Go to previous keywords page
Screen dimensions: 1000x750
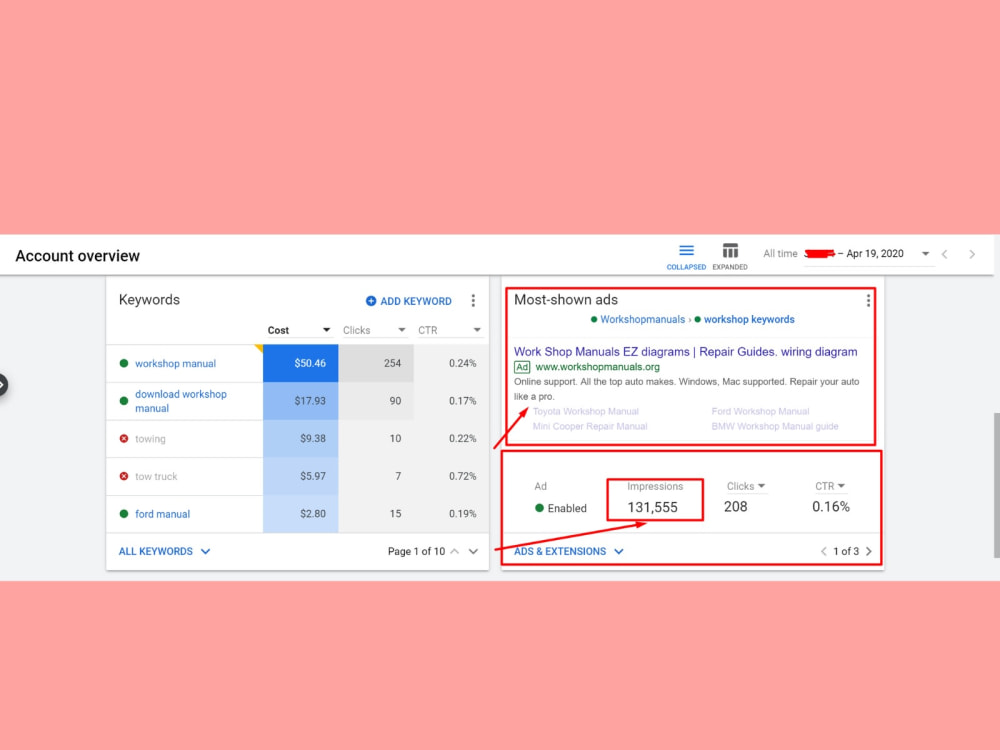tap(455, 552)
